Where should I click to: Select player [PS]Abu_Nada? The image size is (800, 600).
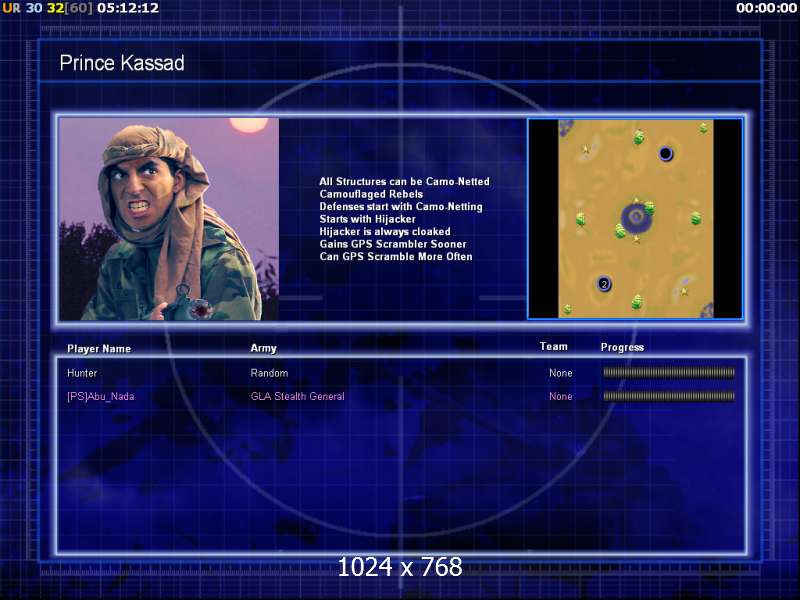101,396
